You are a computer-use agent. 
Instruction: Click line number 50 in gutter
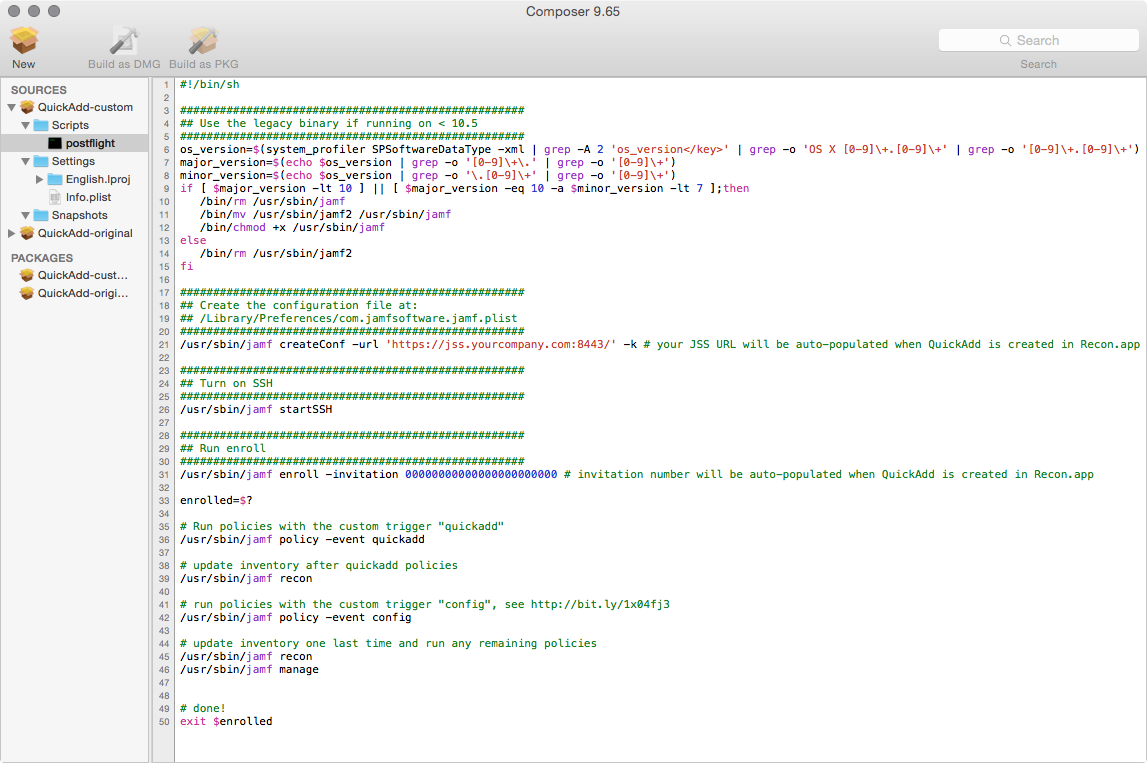(x=164, y=722)
